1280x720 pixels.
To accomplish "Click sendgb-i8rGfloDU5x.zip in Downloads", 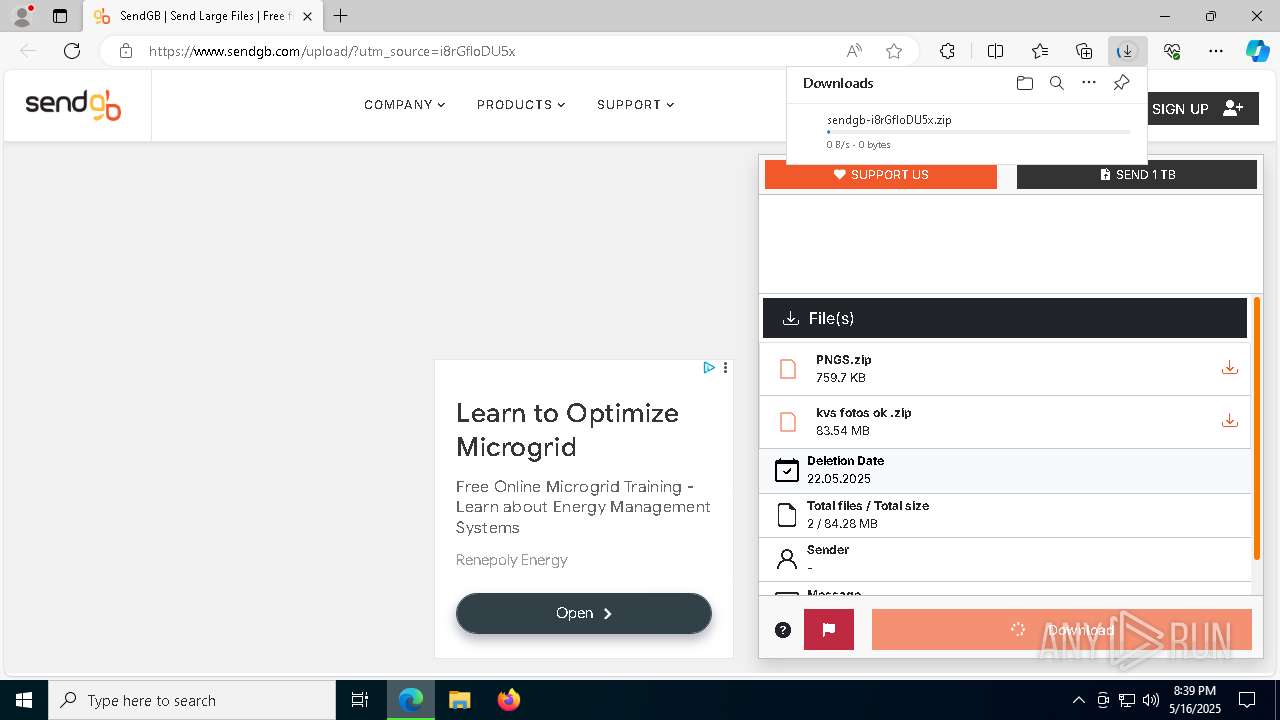I will (889, 120).
